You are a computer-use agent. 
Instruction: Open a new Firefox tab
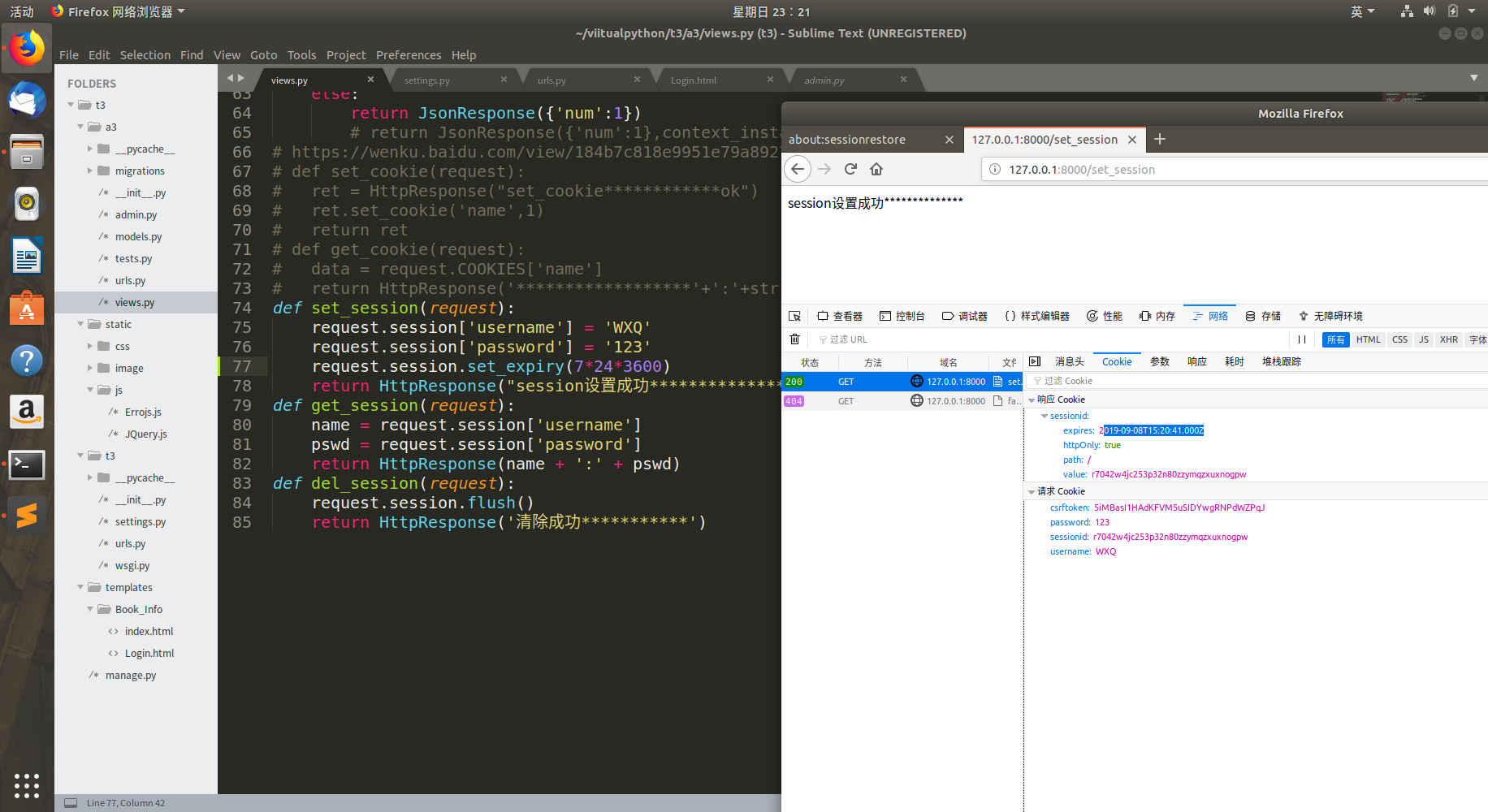(1160, 139)
